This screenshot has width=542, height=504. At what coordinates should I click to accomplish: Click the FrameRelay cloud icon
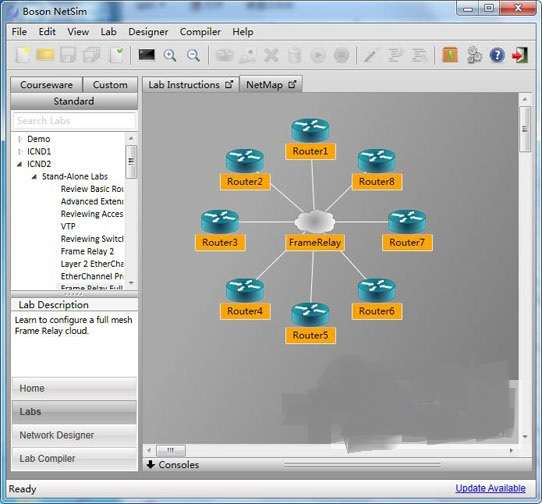point(315,221)
